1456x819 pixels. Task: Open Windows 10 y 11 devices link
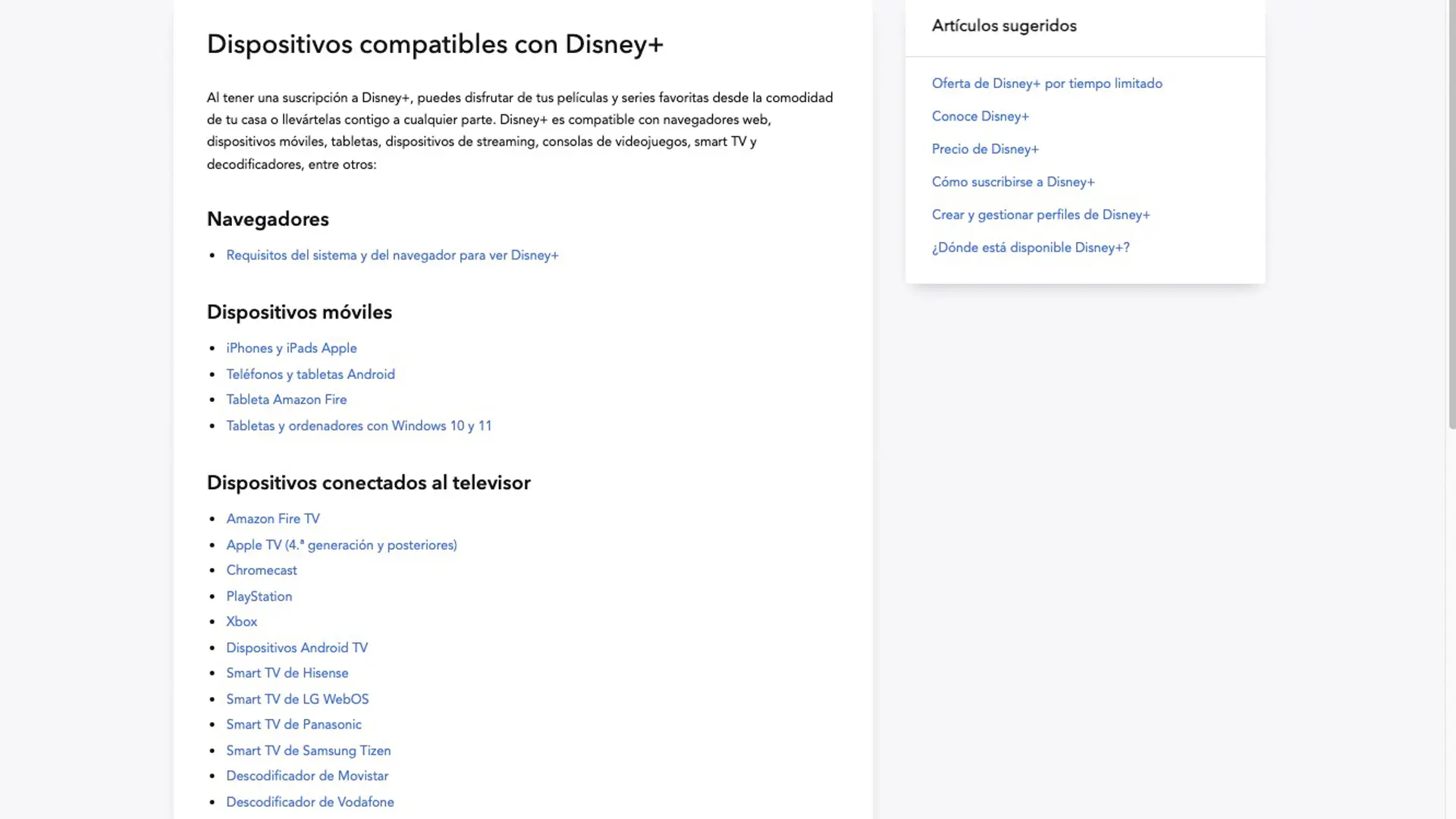359,425
